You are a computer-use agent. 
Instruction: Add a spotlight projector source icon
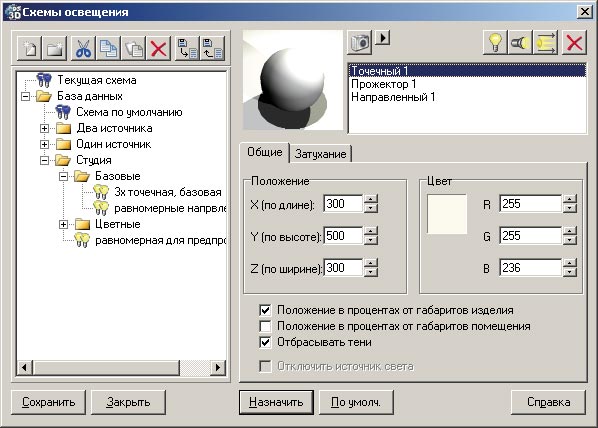click(x=520, y=42)
